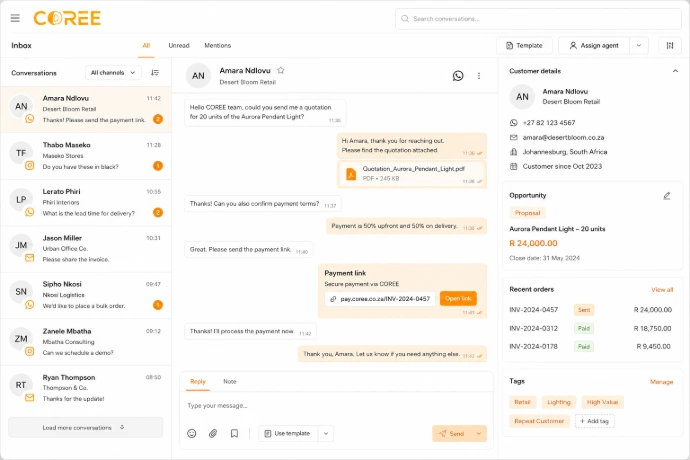Open Lerato Phiri conversation
This screenshot has width=690, height=460.
click(86, 202)
